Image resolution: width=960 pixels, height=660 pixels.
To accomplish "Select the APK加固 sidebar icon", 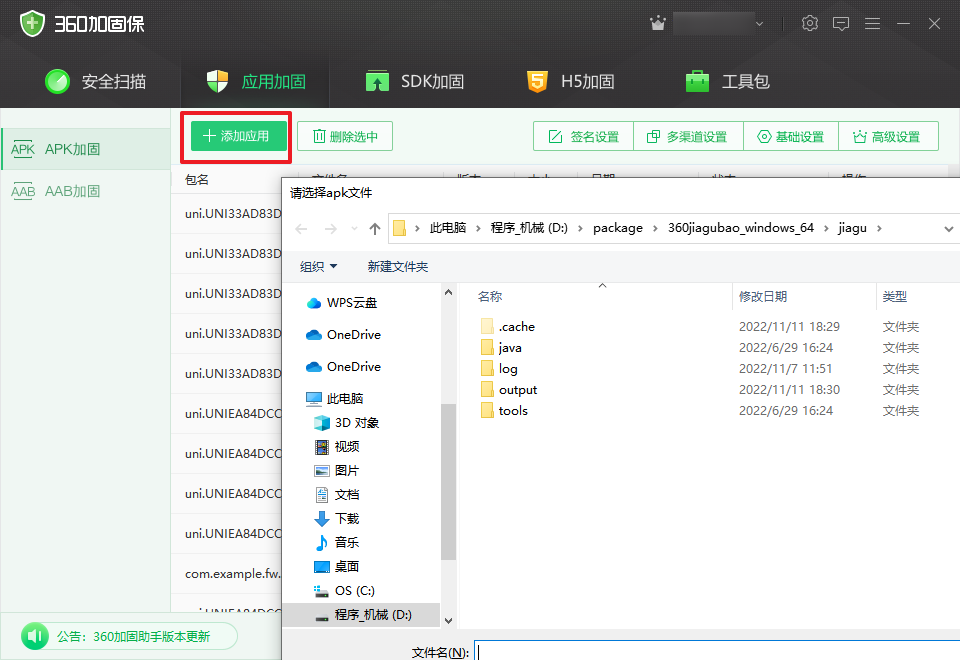I will click(x=23, y=148).
